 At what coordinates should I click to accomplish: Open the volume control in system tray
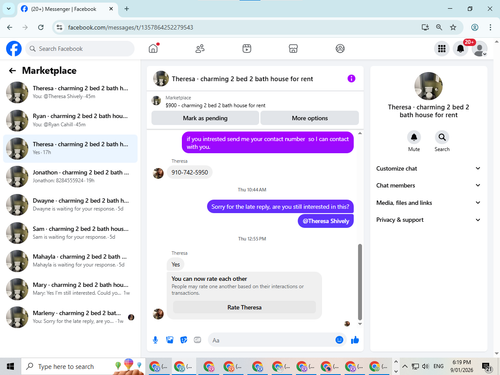[425, 366]
